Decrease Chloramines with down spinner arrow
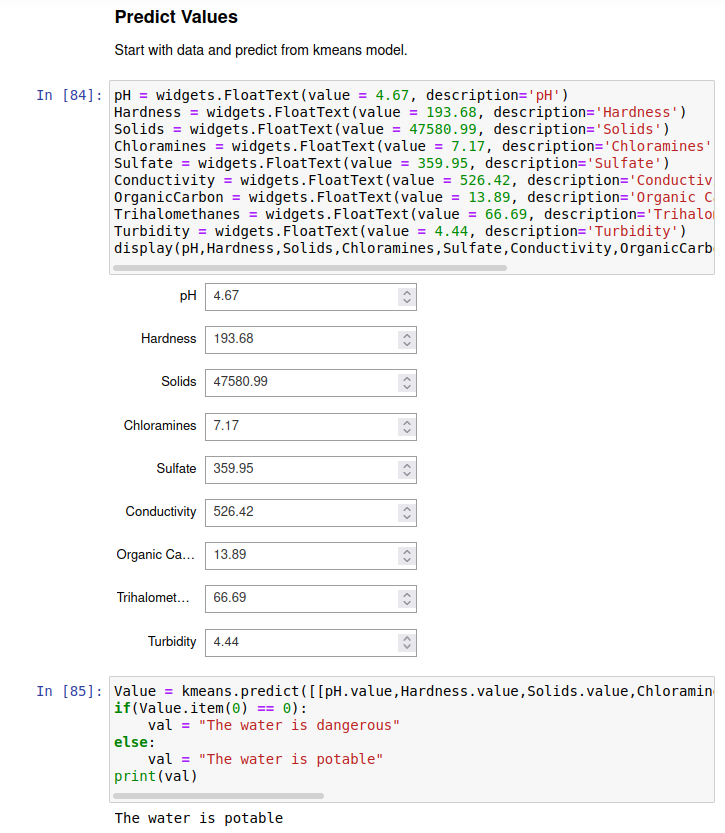Image resolution: width=725 pixels, height=833 pixels. 407,431
